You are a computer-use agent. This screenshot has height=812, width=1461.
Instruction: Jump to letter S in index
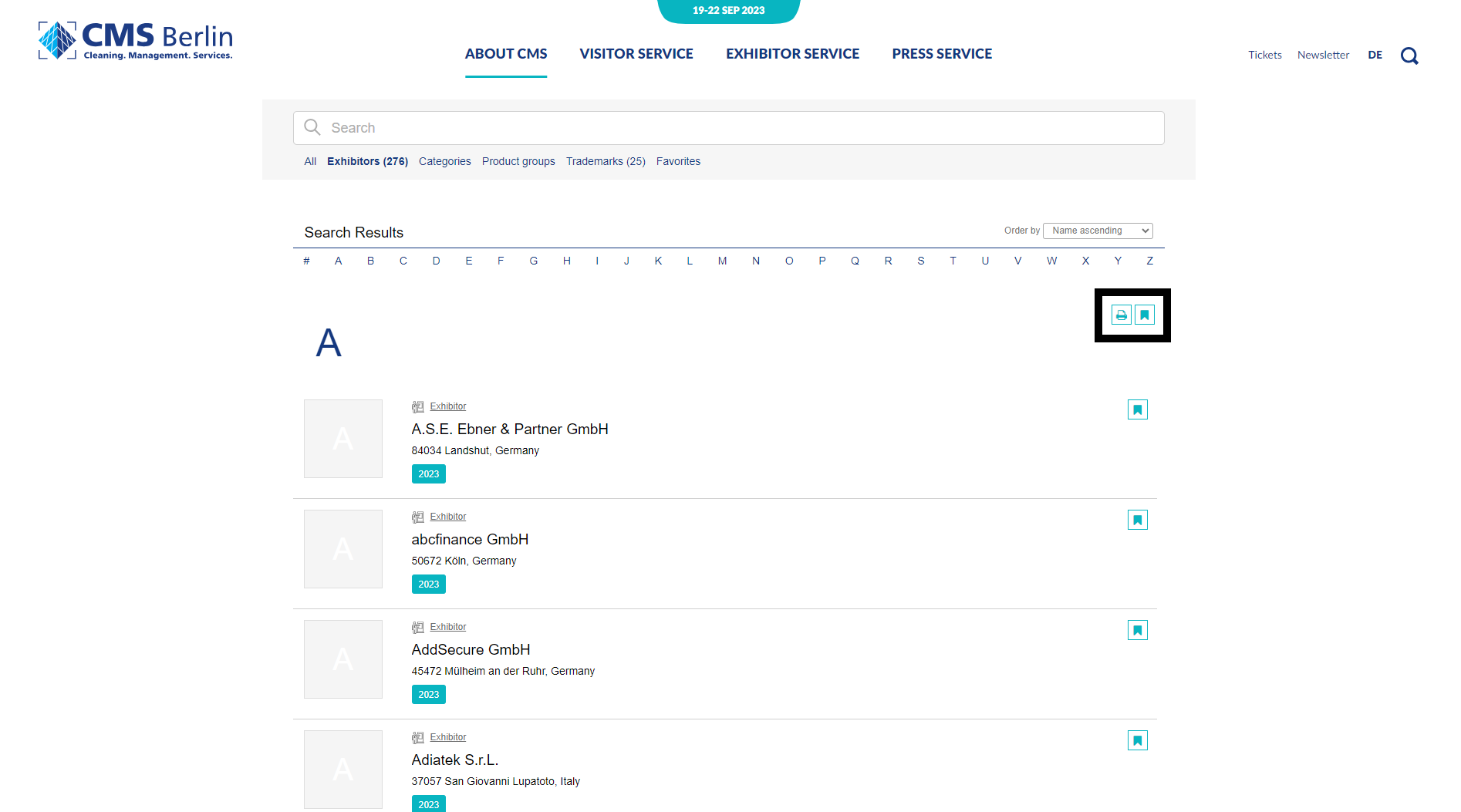coord(921,261)
